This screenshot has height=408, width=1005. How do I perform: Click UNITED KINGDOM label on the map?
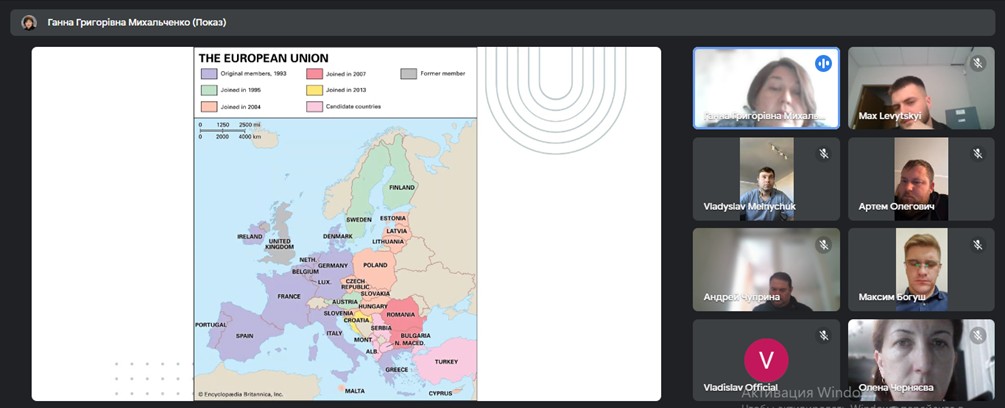[x=279, y=244]
